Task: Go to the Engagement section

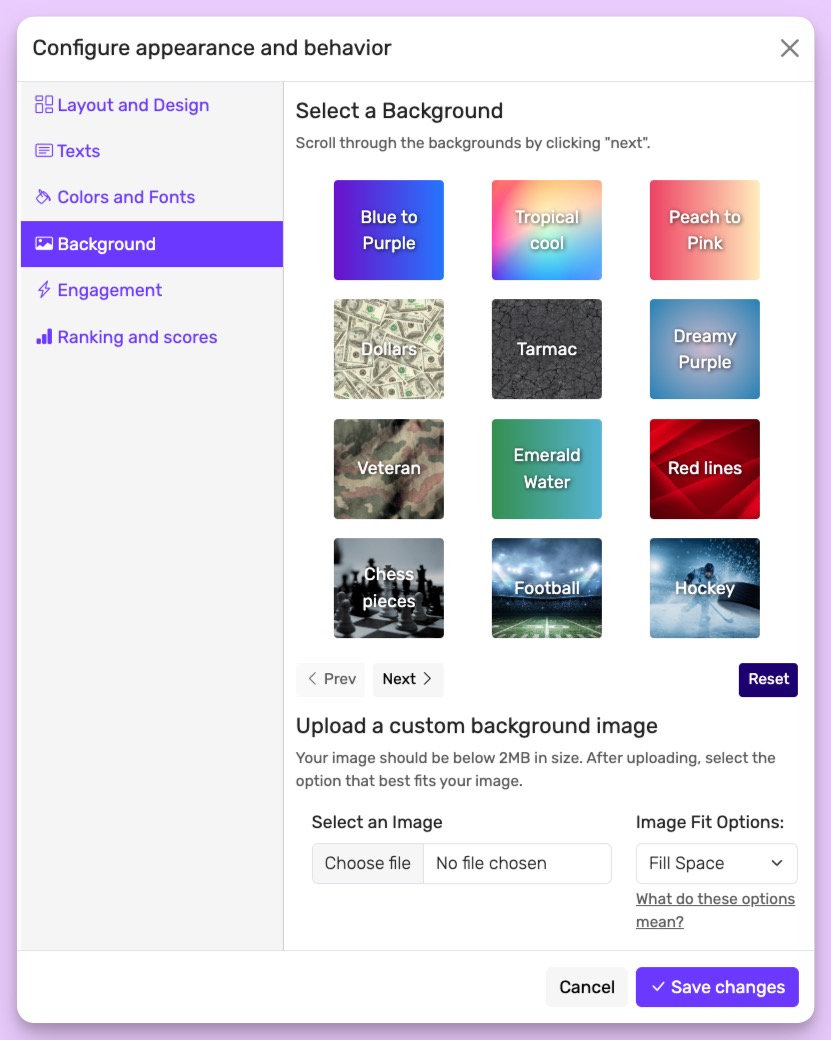Action: pos(152,290)
